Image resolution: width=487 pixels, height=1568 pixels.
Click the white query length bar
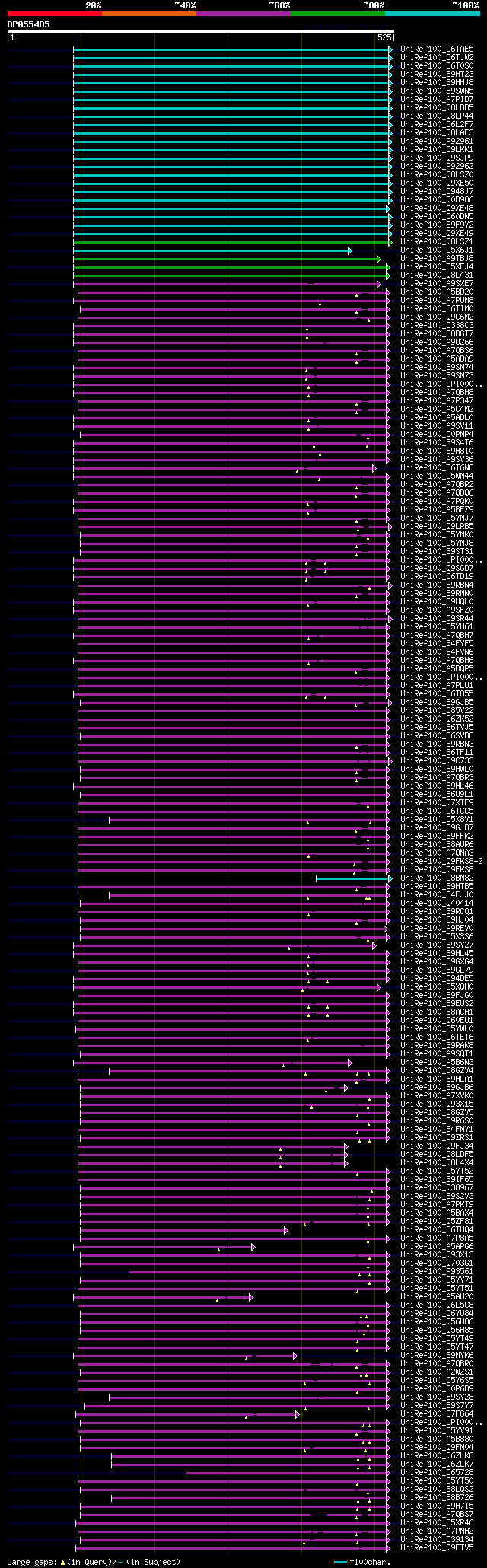(200, 31)
